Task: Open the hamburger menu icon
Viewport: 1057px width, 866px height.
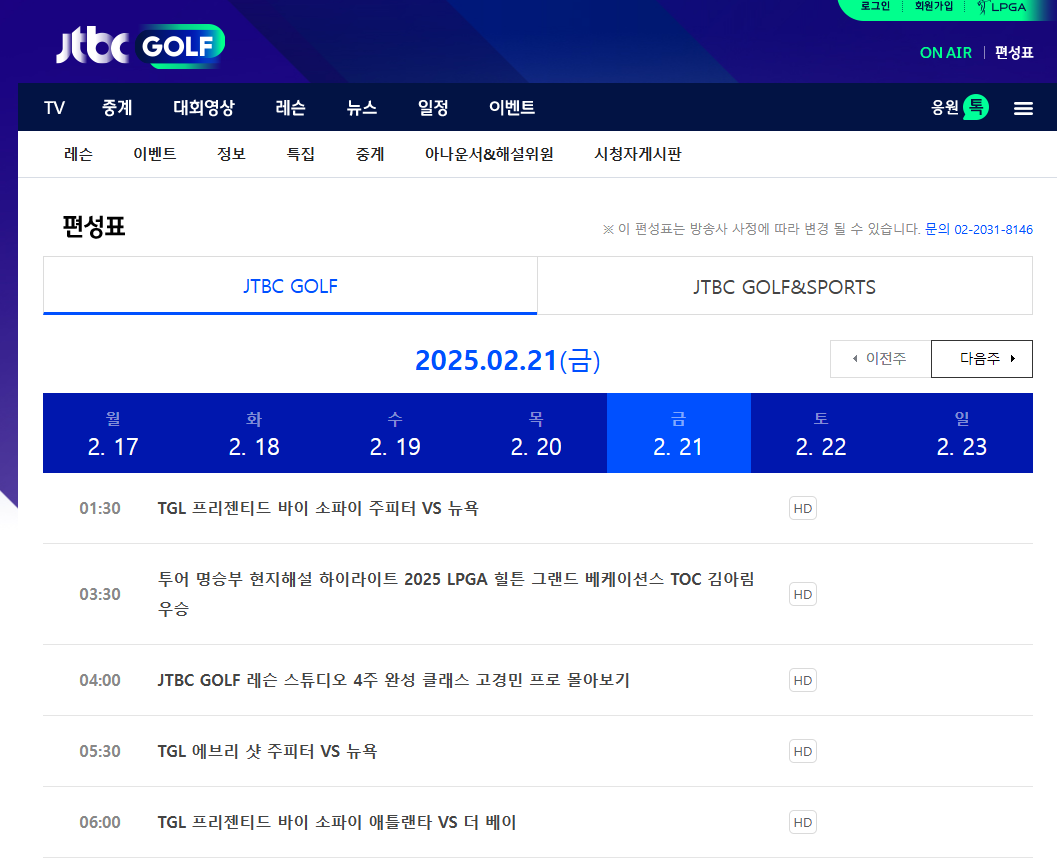Action: coord(1023,108)
